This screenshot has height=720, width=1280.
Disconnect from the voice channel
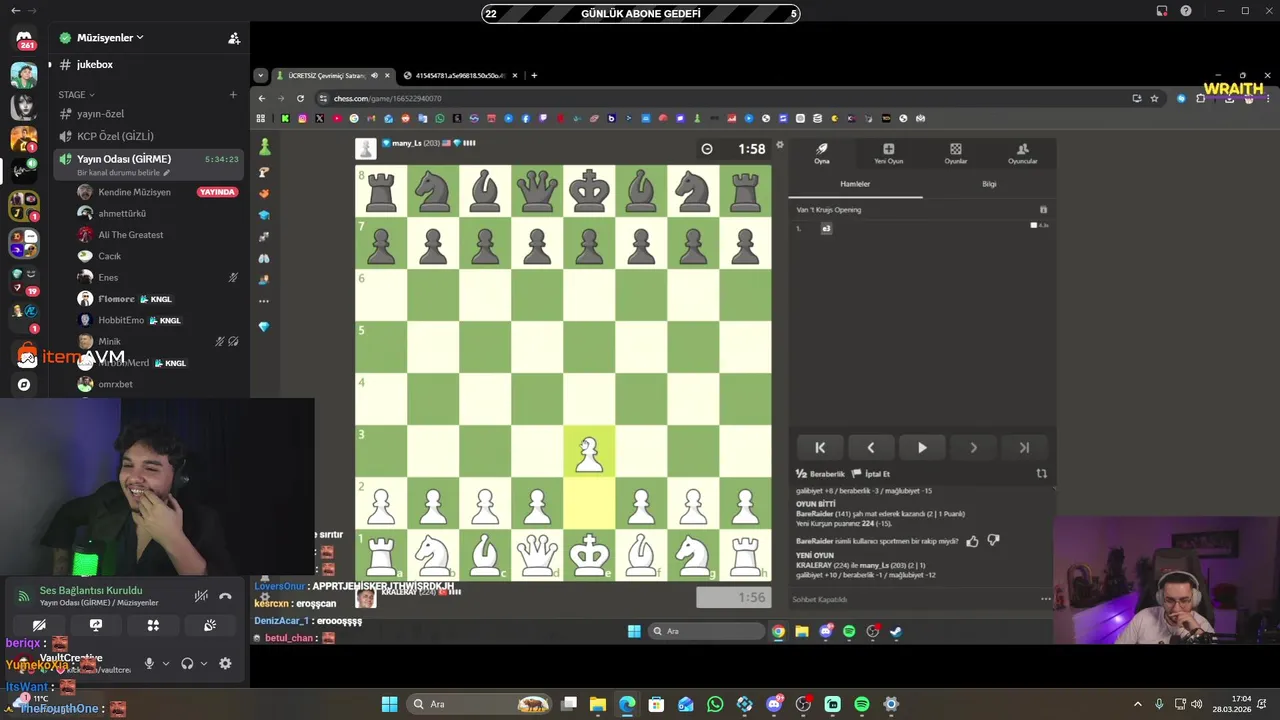[225, 596]
